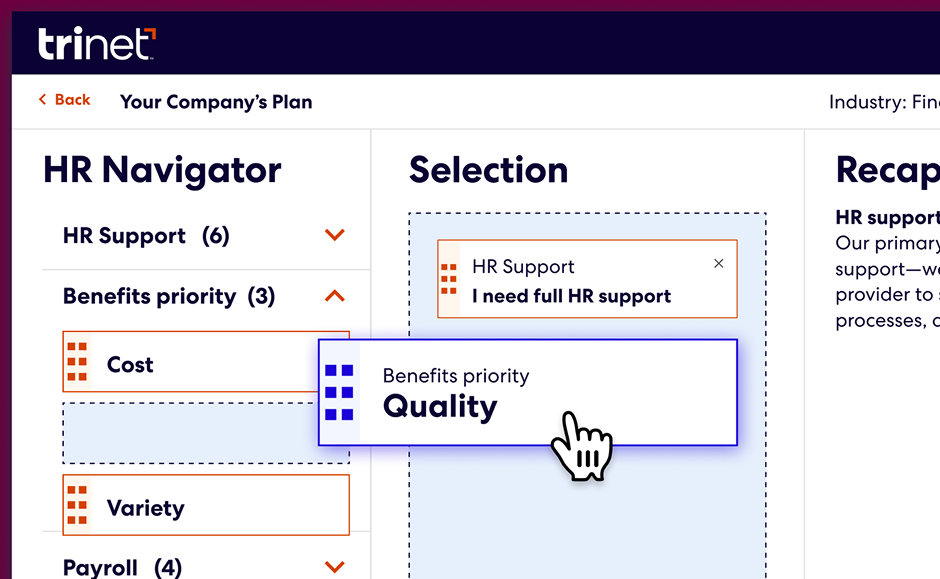The image size is (940, 579).
Task: Click the Your Company's Plan header
Action: 216,101
